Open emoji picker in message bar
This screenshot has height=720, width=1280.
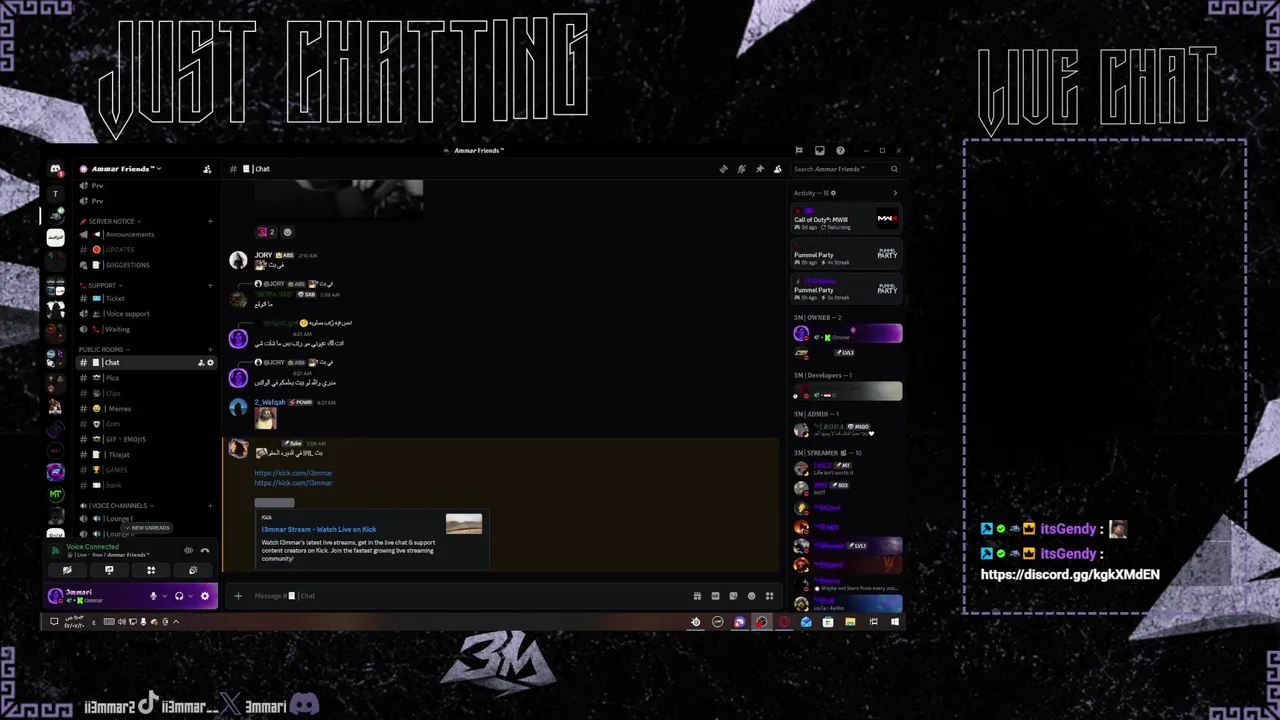pos(751,596)
